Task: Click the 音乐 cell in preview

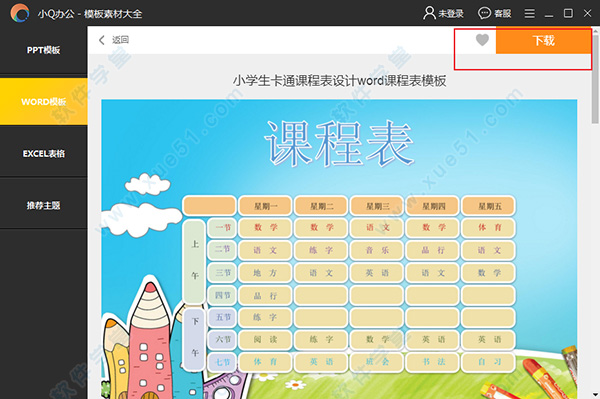Action: click(377, 250)
